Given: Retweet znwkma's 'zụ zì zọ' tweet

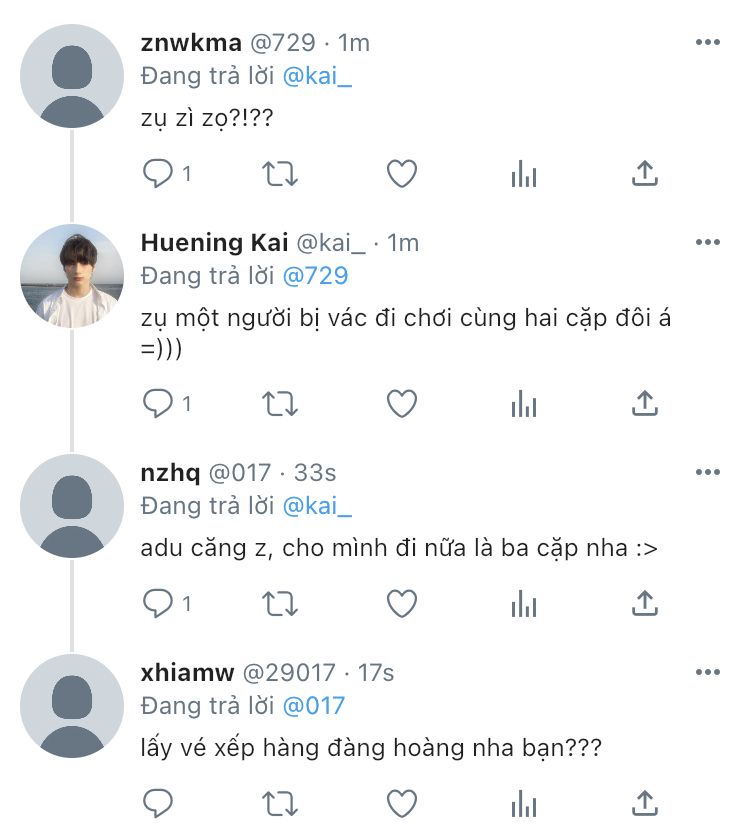Looking at the screenshot, I should pyautogui.click(x=279, y=175).
